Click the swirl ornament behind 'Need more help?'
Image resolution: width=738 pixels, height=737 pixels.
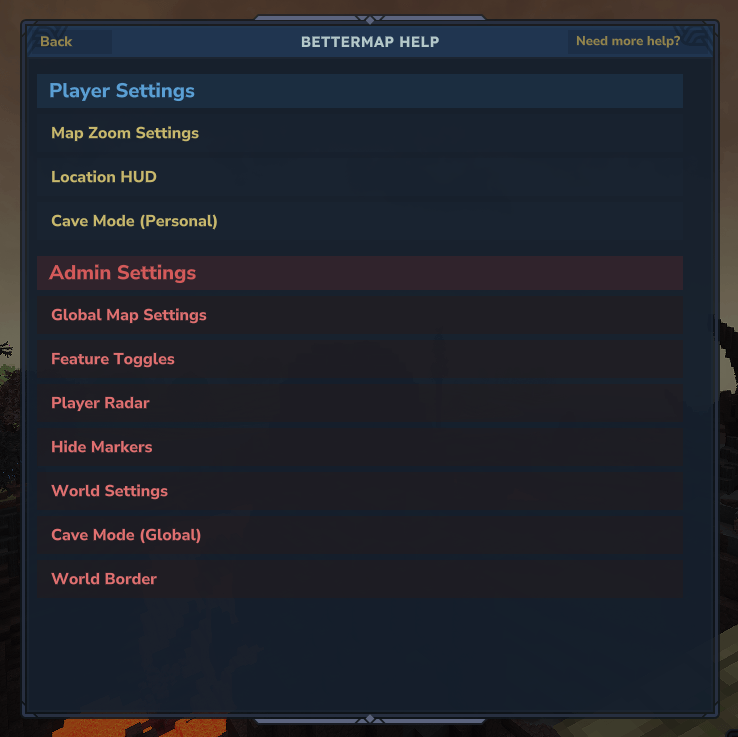point(698,37)
